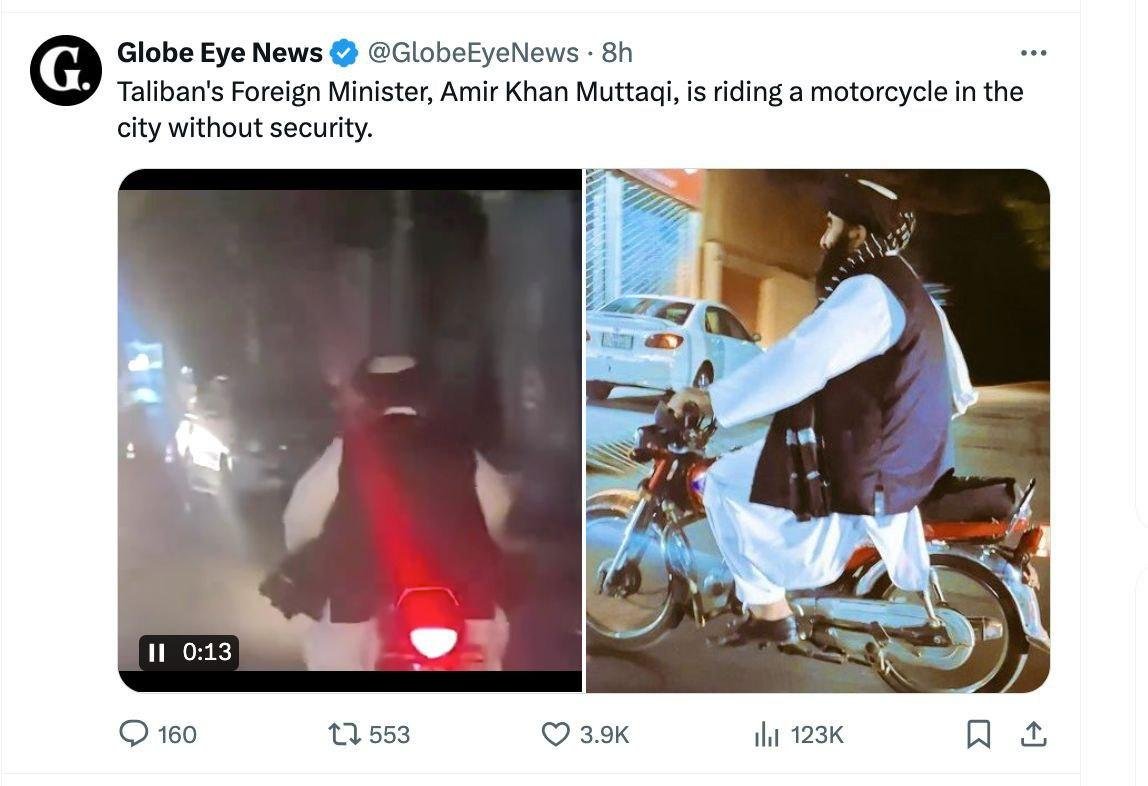
Task: Open the 8h timestamp link
Action: (x=617, y=52)
